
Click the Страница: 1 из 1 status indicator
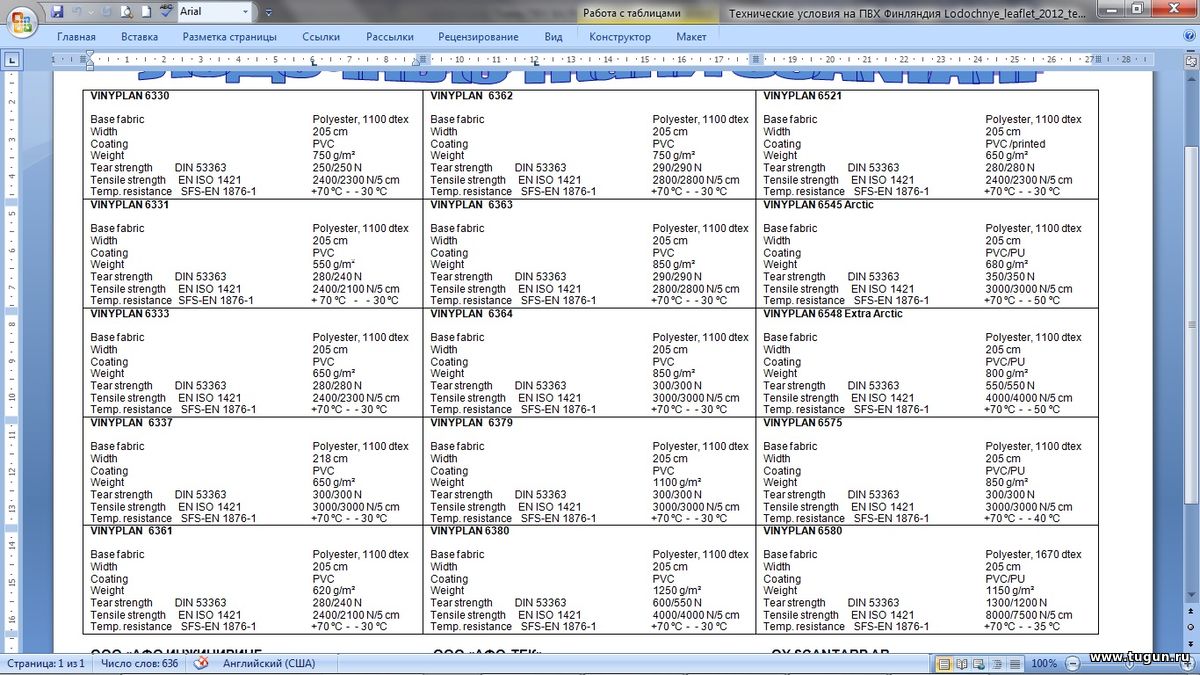point(46,663)
